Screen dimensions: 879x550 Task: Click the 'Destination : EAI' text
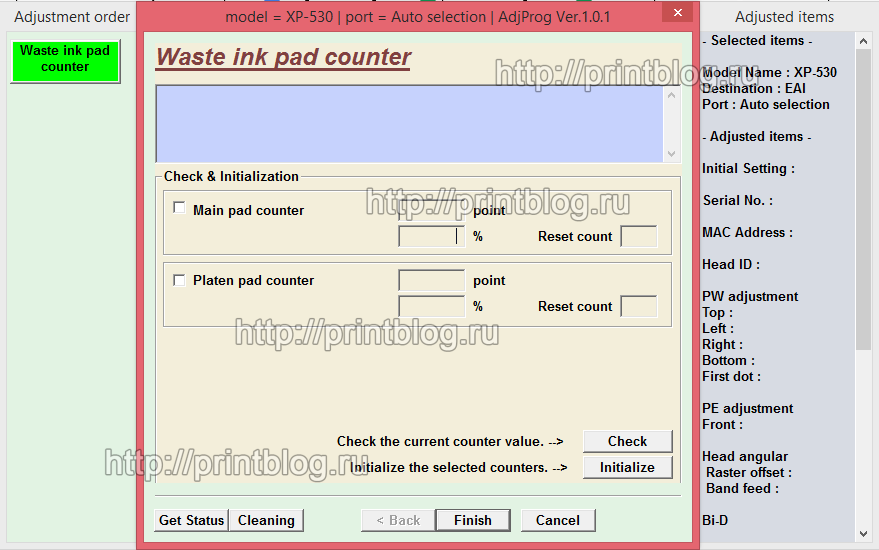[753, 89]
